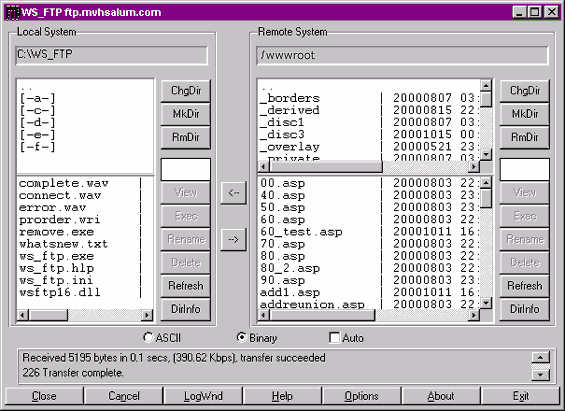Select [-d-] drive in local list
This screenshot has width=565, height=411.
(37, 123)
